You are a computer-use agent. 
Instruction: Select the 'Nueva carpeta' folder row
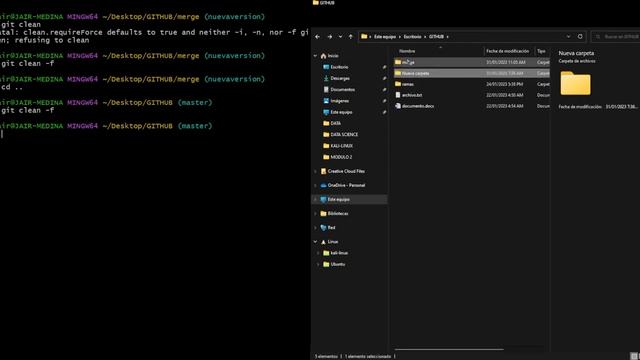point(471,73)
